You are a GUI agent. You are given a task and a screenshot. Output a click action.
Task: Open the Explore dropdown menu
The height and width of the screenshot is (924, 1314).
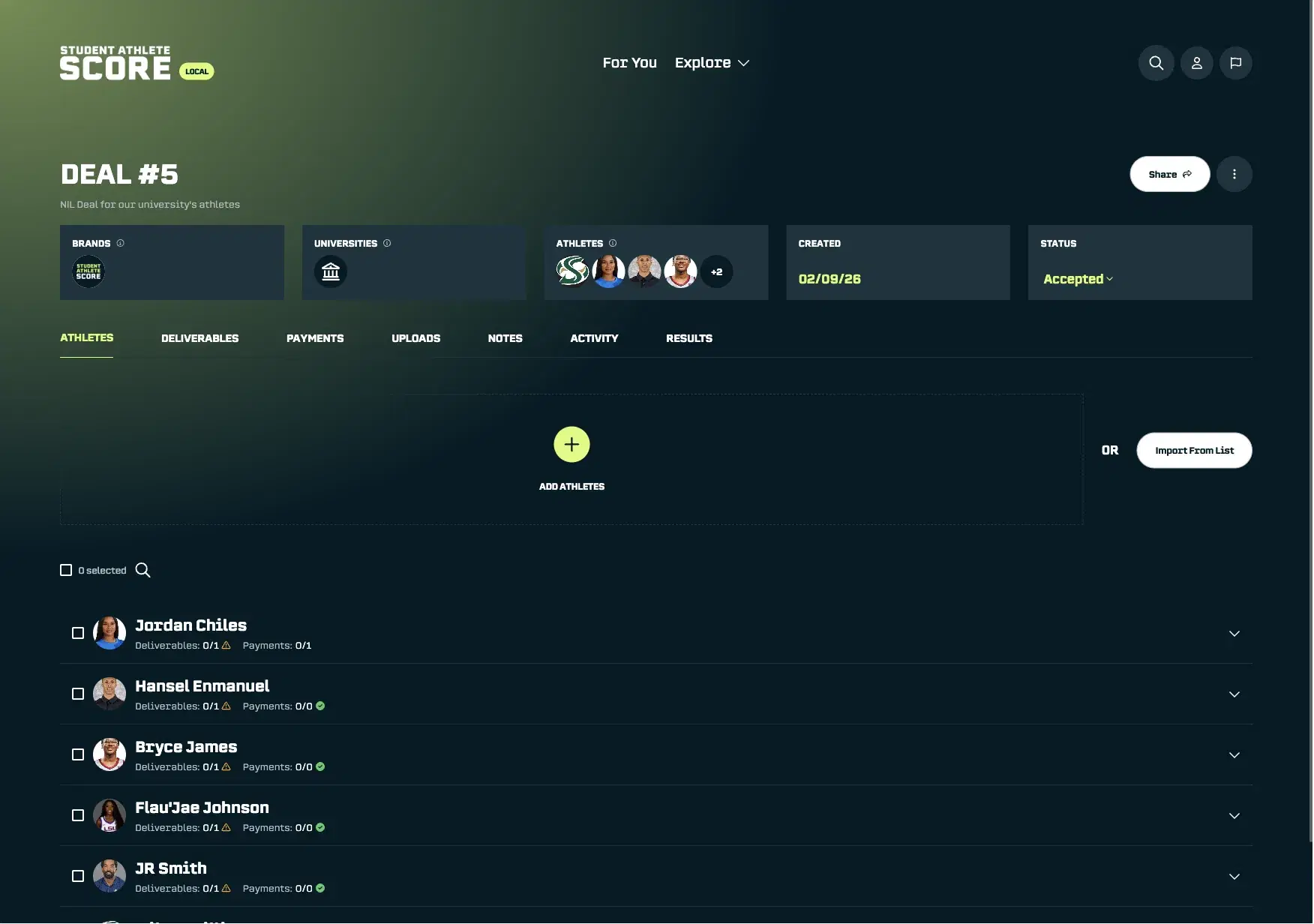(712, 63)
